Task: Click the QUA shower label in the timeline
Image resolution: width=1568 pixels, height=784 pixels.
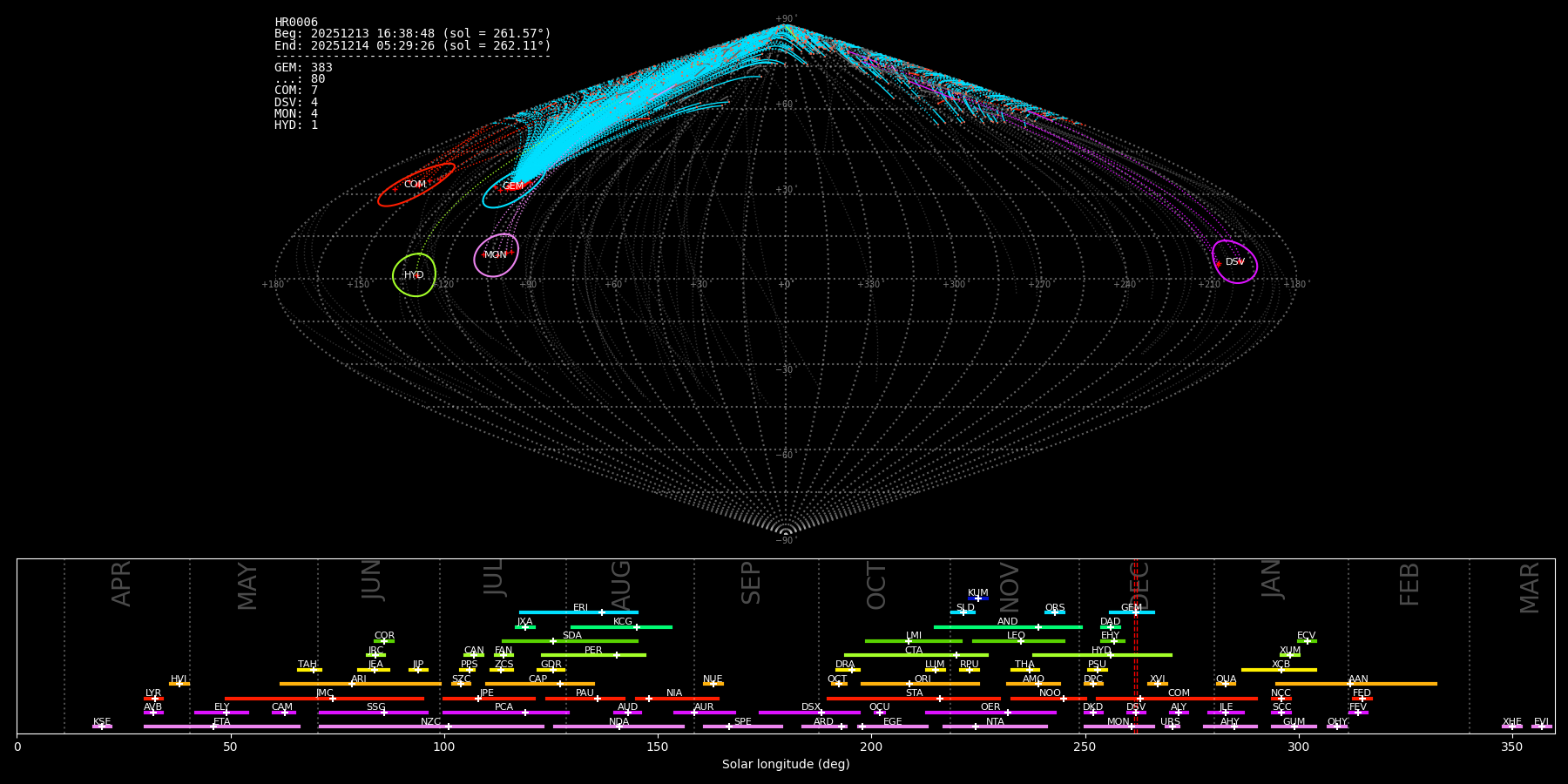Action: [1226, 679]
